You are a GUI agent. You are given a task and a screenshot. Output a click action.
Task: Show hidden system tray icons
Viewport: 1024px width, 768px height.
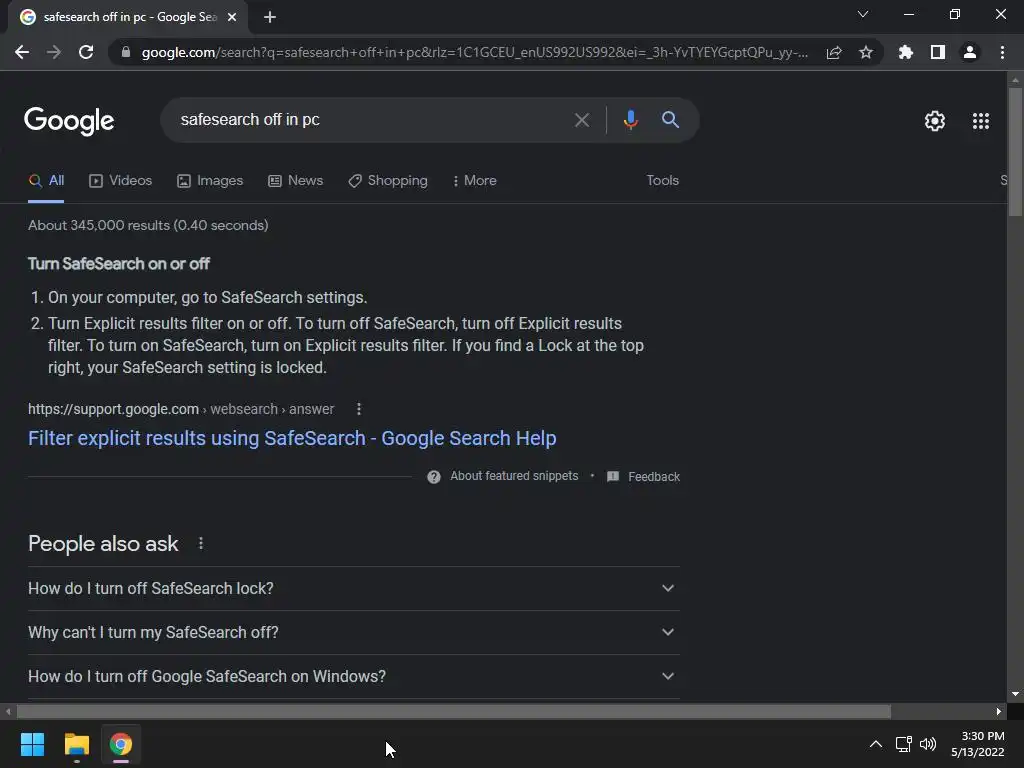click(x=876, y=744)
